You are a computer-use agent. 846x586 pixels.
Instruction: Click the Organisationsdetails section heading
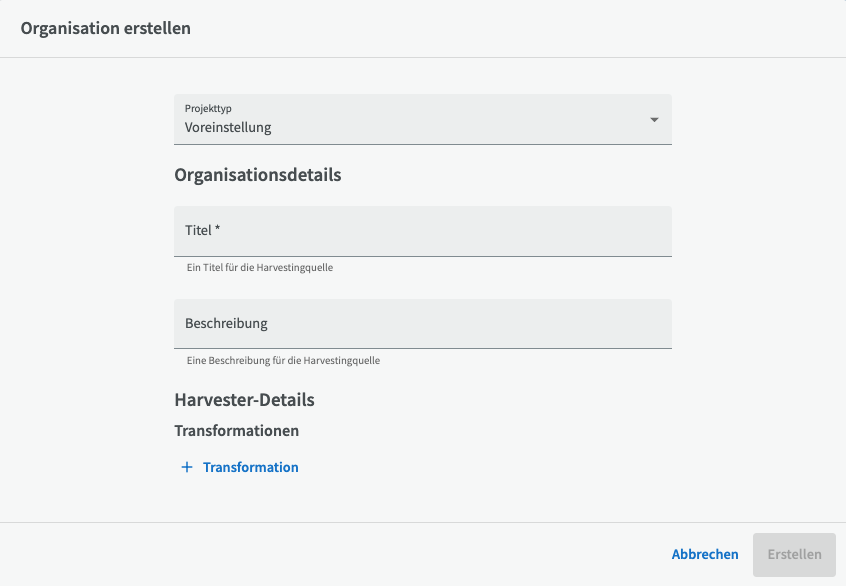coord(258,175)
